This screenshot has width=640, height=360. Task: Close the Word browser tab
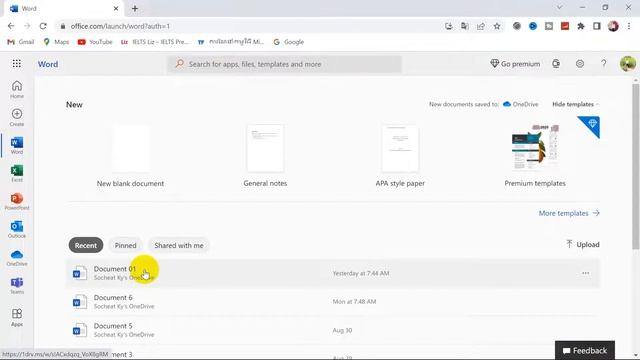click(116, 8)
